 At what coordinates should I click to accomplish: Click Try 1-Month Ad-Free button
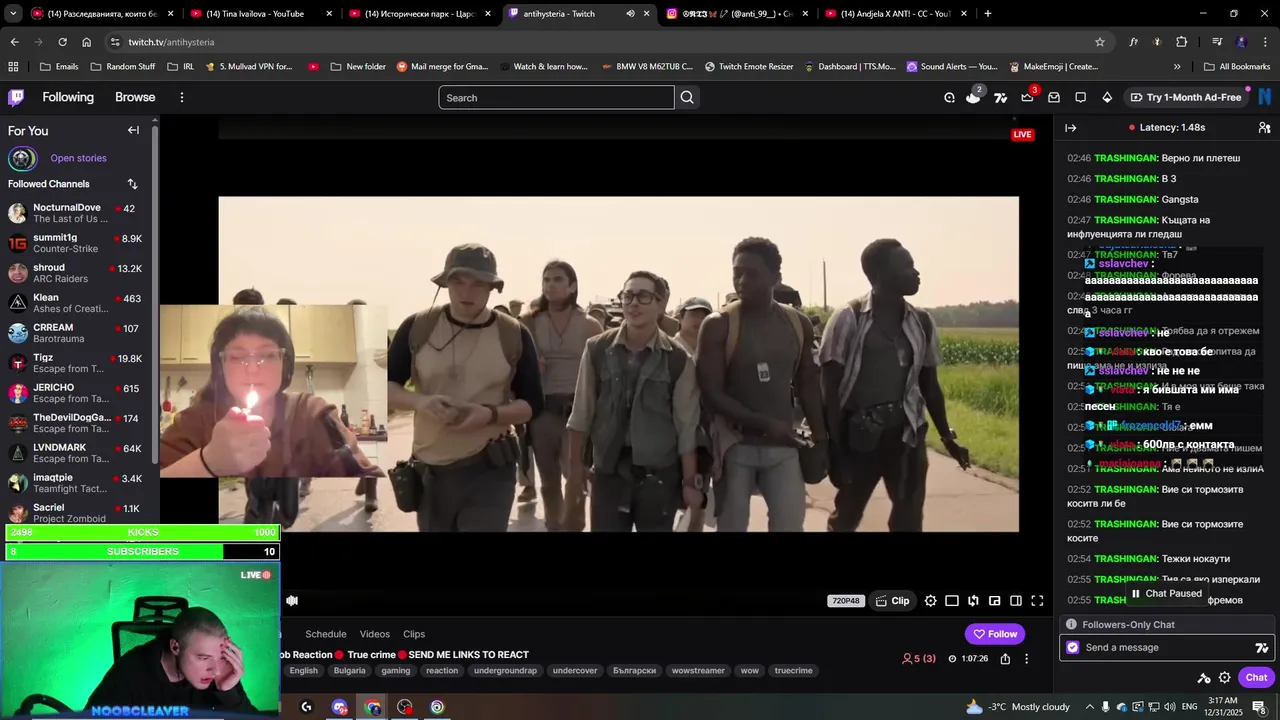click(1186, 97)
